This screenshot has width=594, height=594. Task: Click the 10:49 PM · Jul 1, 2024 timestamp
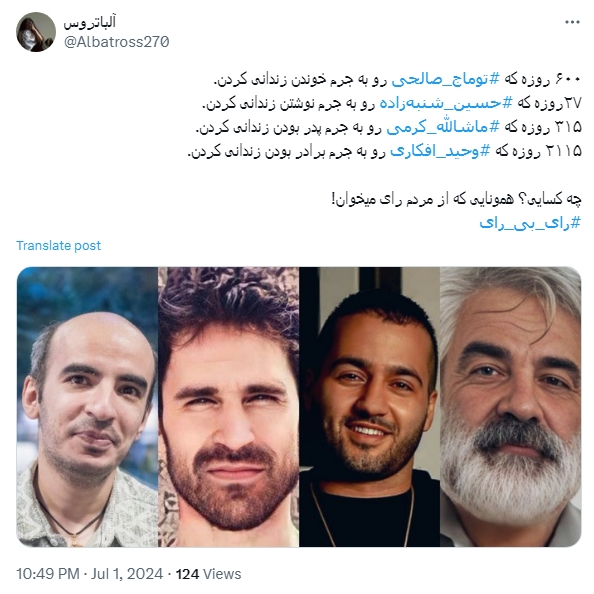pyautogui.click(x=89, y=574)
